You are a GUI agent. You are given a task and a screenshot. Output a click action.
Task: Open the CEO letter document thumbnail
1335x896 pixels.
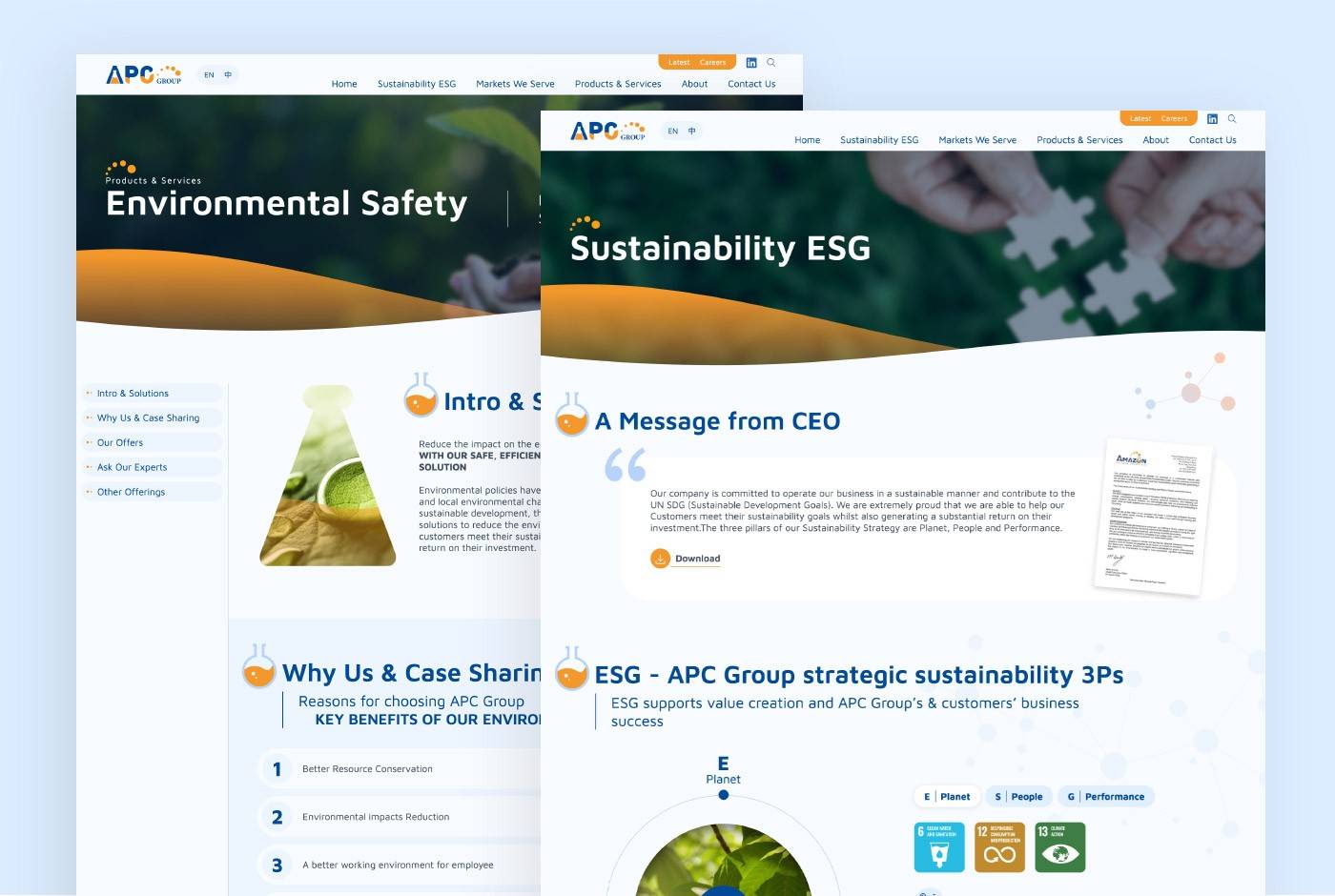tap(1153, 517)
